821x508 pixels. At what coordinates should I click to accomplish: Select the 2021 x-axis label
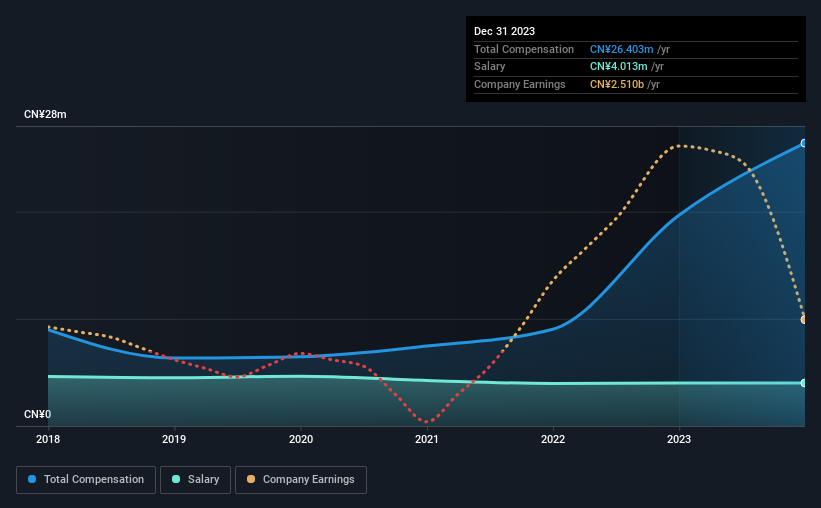427,439
